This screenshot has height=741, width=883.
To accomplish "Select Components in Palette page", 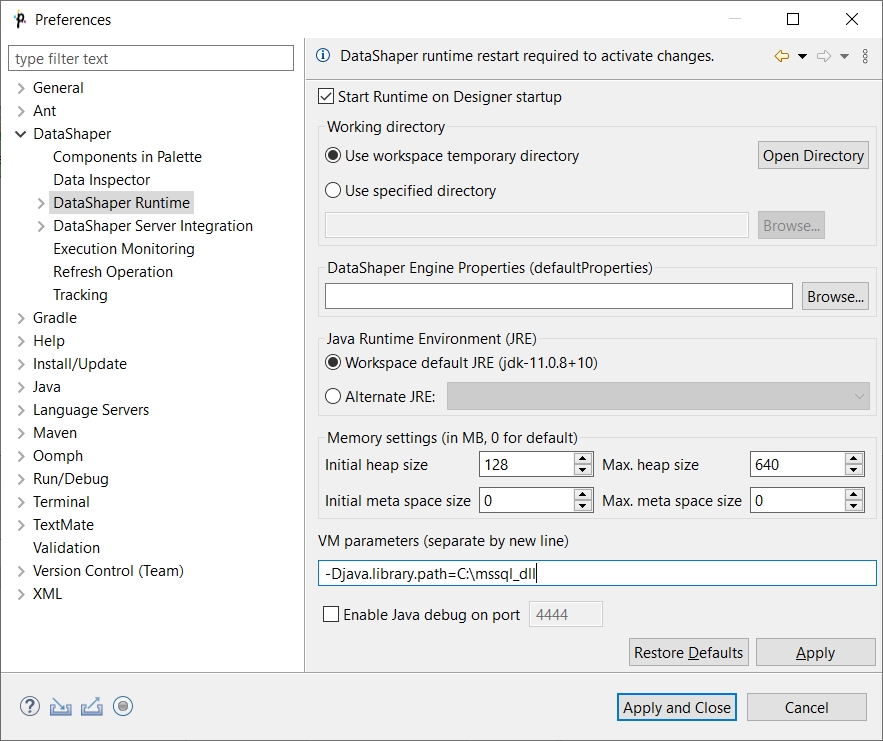I will pyautogui.click(x=127, y=157).
